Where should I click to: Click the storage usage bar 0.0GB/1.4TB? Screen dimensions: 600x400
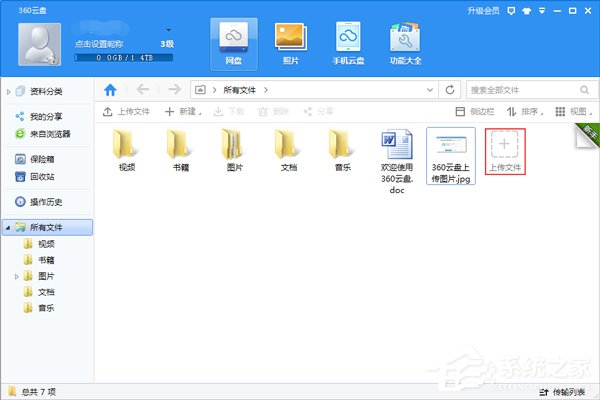tap(124, 58)
